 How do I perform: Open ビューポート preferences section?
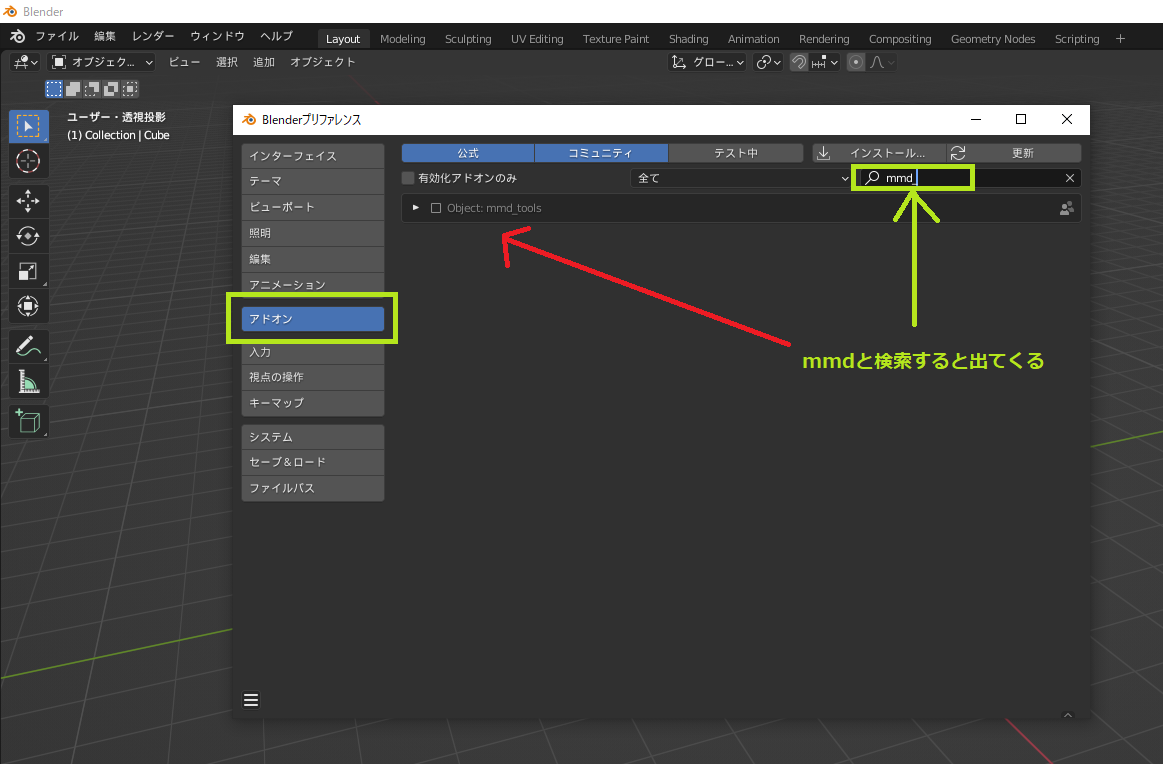312,207
